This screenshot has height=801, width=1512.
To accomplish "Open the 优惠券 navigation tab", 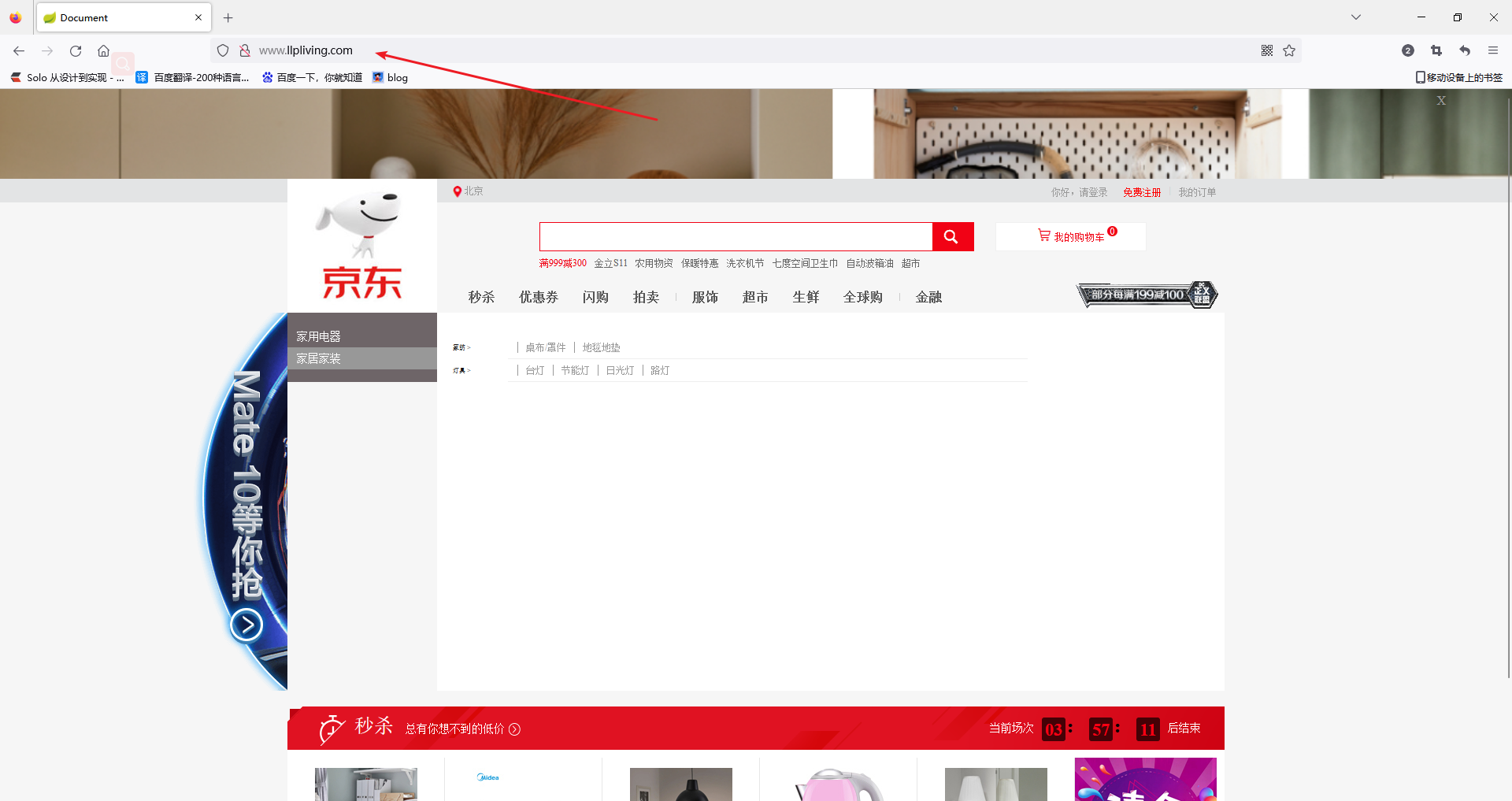I will coord(538,297).
